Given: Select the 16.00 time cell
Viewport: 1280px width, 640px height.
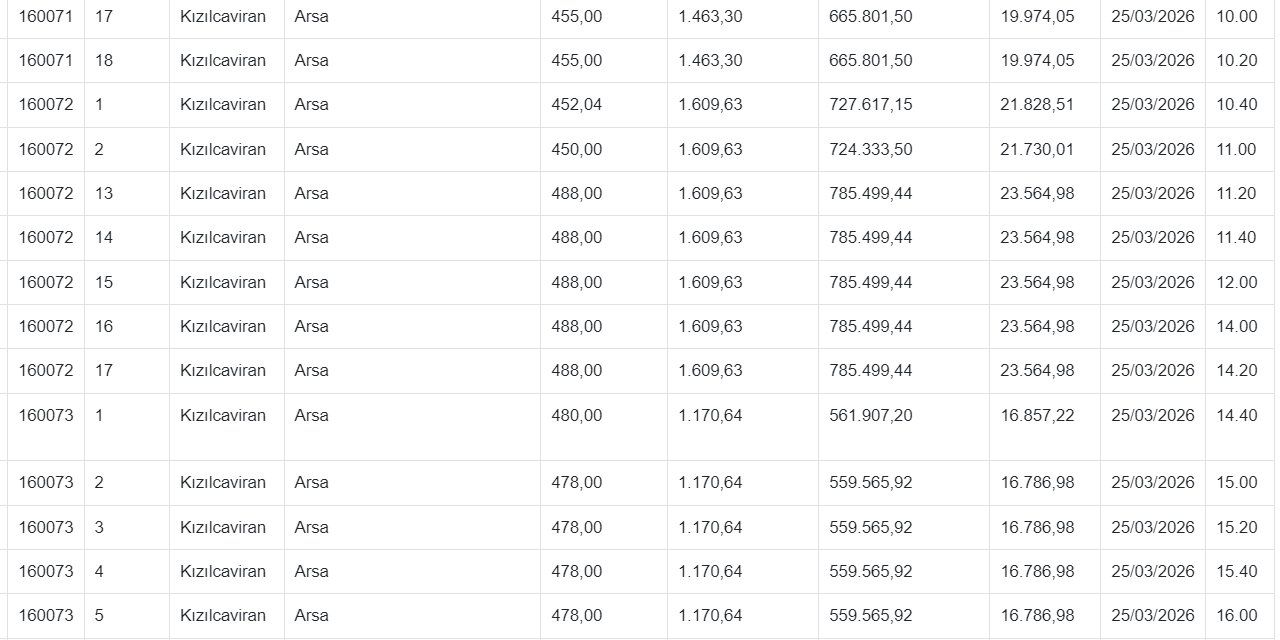Looking at the screenshot, I should click(1237, 615).
